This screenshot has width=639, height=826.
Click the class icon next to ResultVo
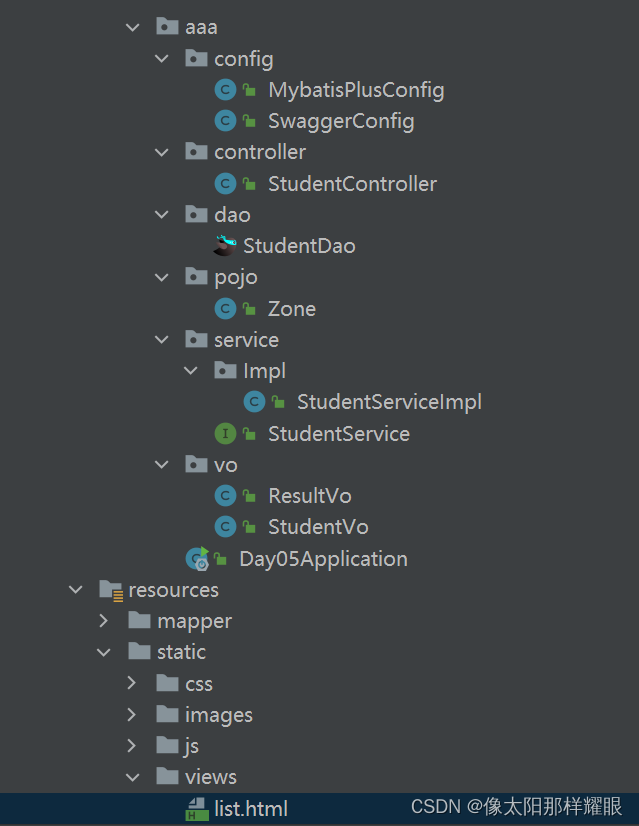coord(226,495)
